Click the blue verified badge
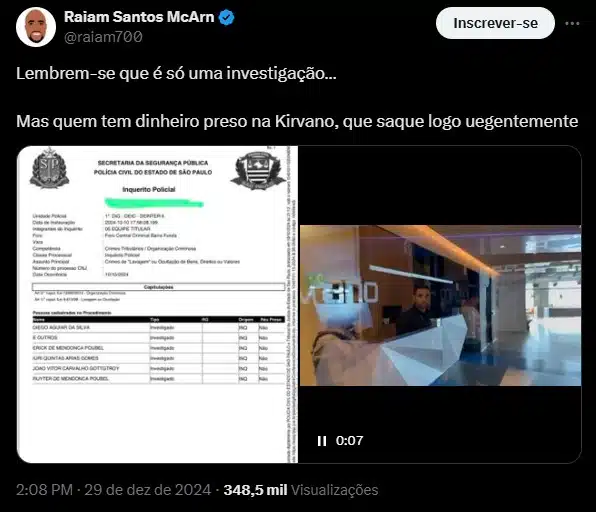This screenshot has height=512, width=596. click(x=227, y=17)
